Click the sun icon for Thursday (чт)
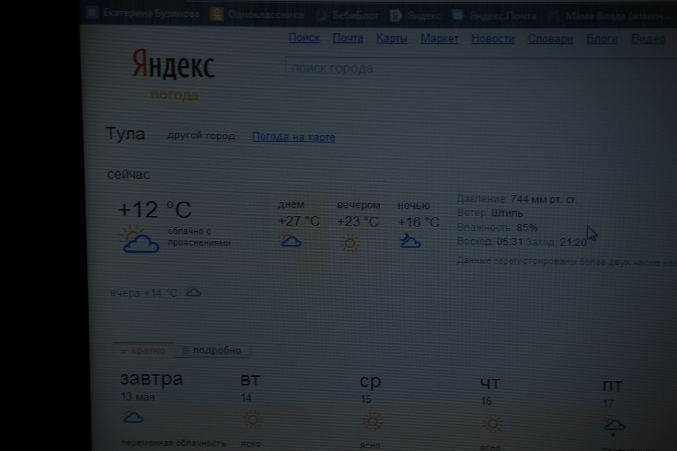The image size is (677, 451). pyautogui.click(x=491, y=424)
